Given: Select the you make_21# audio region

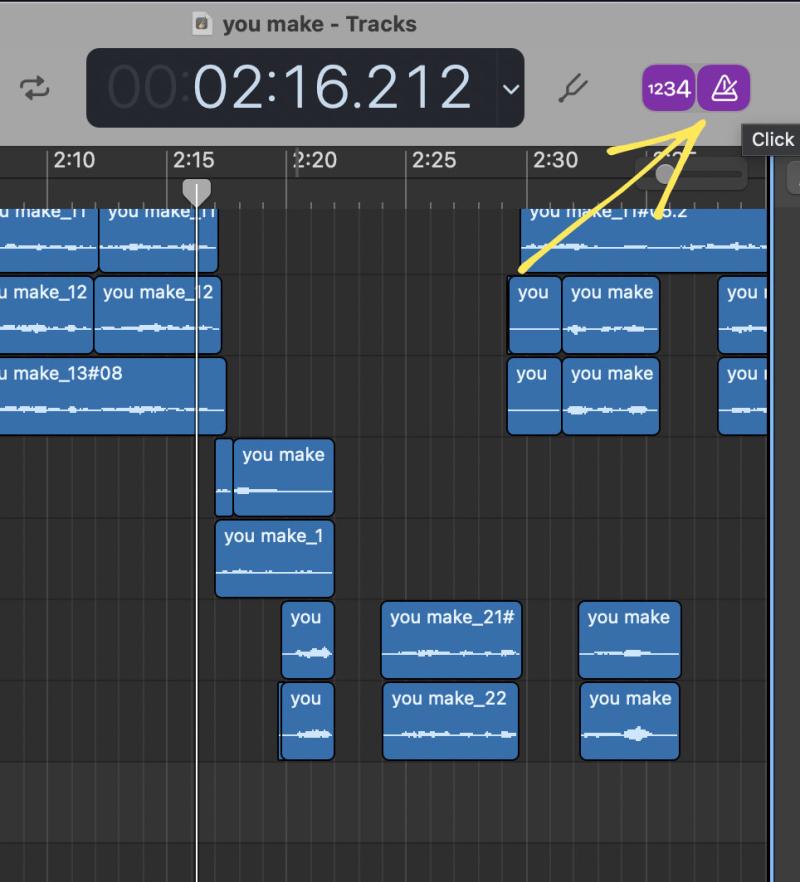Looking at the screenshot, I should click(451, 640).
